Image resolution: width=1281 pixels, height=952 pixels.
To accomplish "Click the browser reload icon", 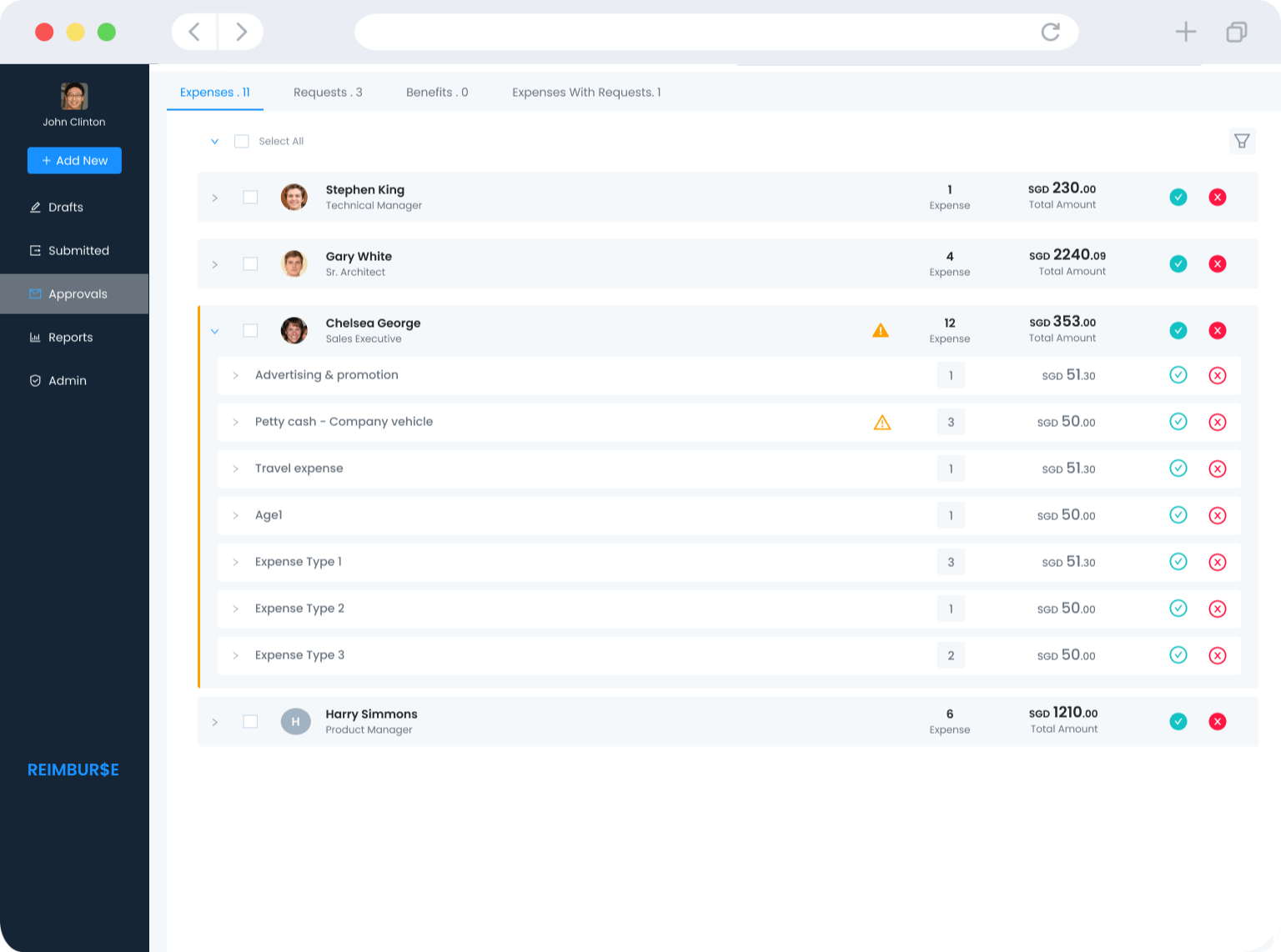I will tap(1050, 32).
